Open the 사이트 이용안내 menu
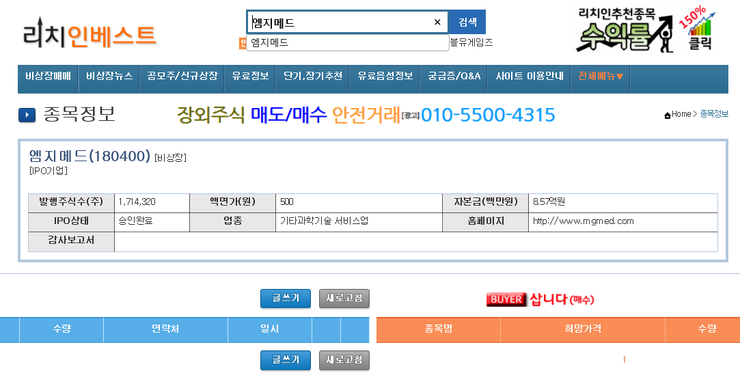Viewport: 740px width, 388px height. pyautogui.click(x=530, y=76)
